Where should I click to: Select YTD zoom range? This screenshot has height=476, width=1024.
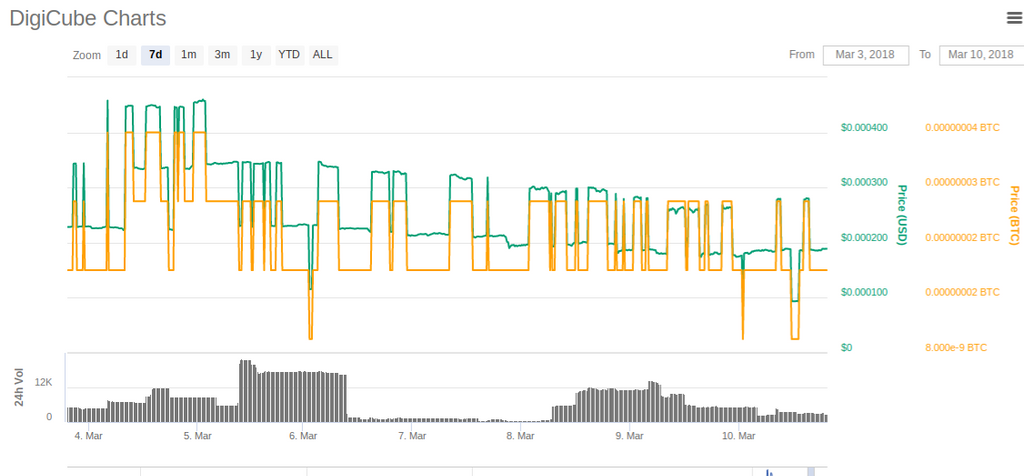click(289, 55)
